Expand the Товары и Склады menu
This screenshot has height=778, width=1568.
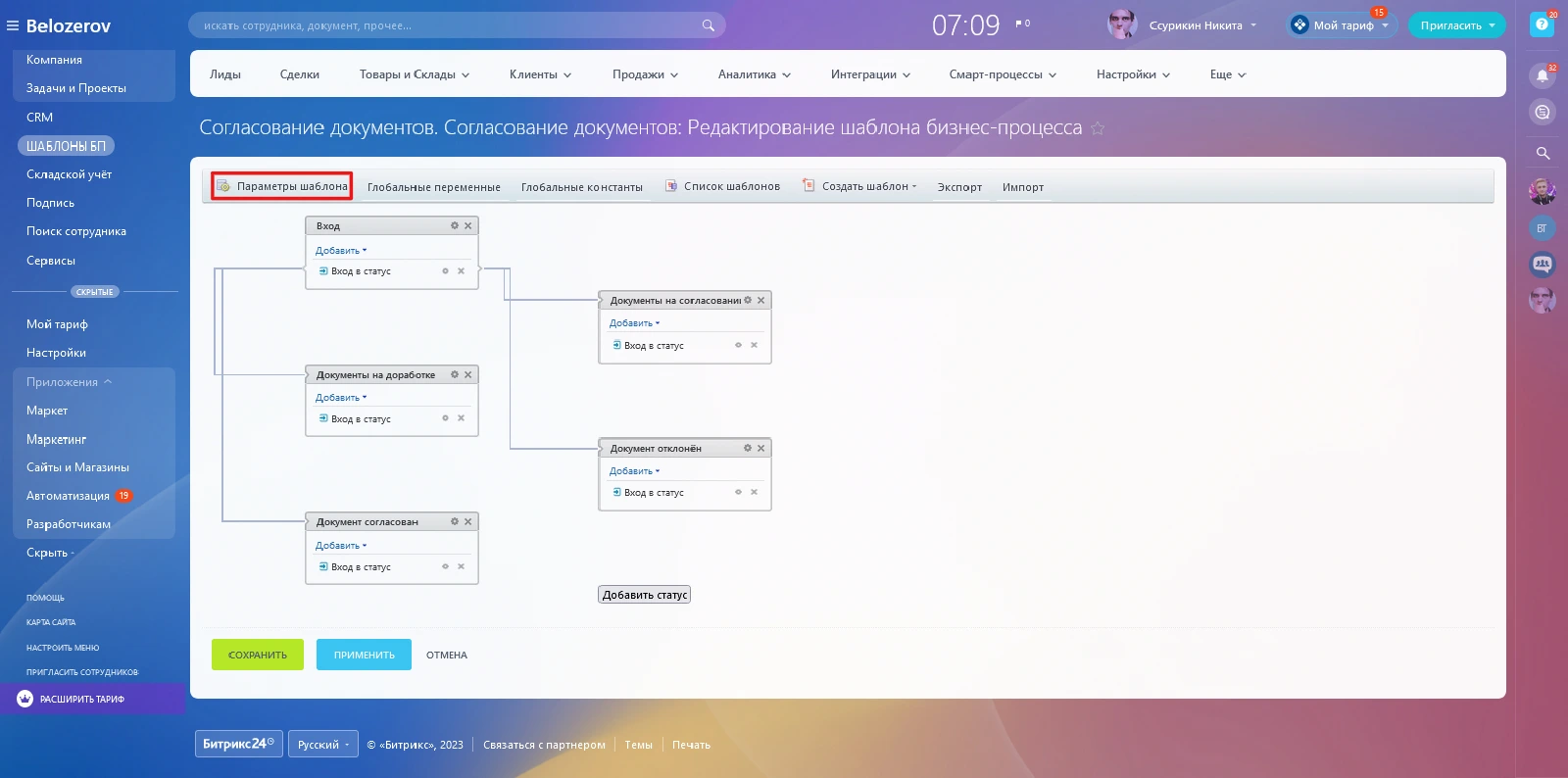tap(414, 74)
